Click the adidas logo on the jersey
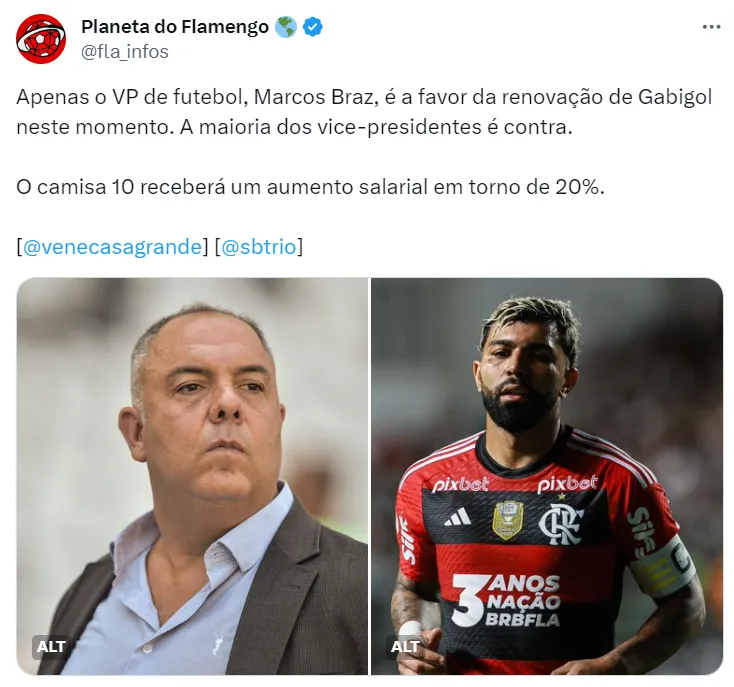This screenshot has width=734, height=687. coord(457,517)
